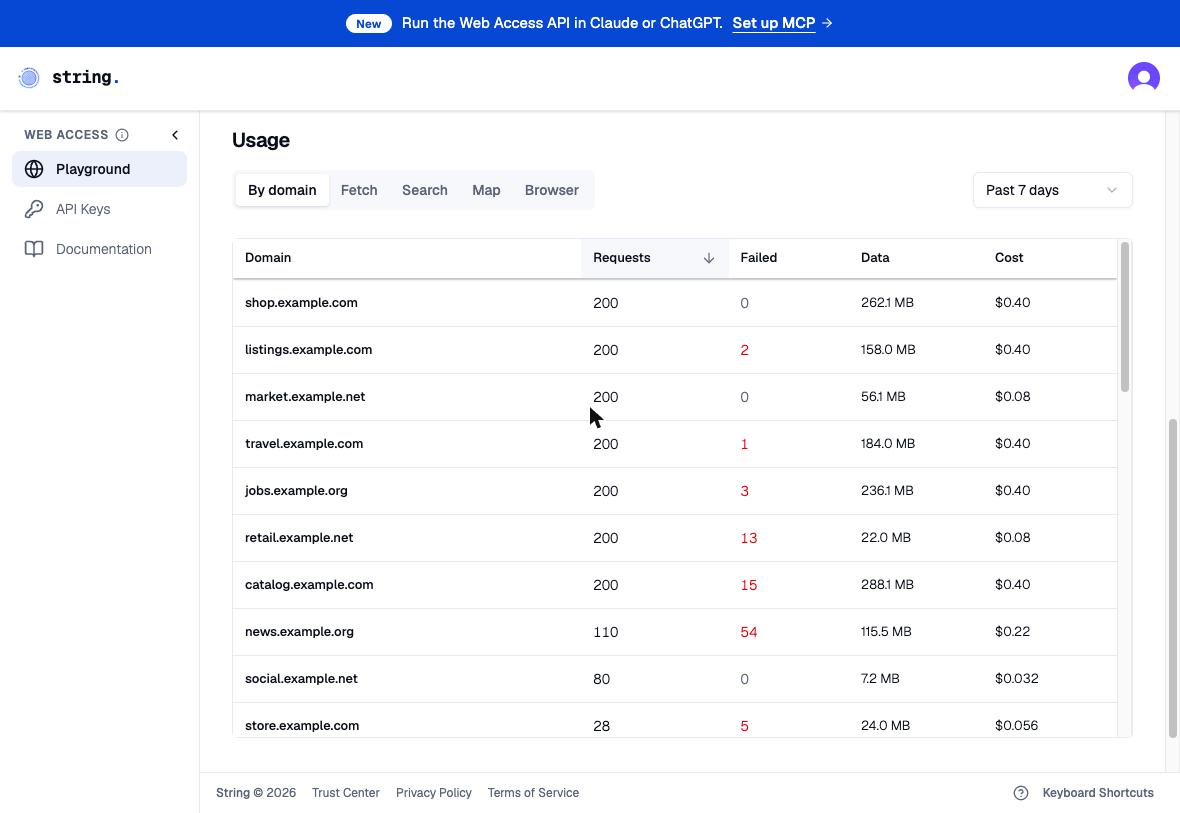Open the Privacy Policy link
This screenshot has width=1180, height=813.
pyautogui.click(x=433, y=793)
